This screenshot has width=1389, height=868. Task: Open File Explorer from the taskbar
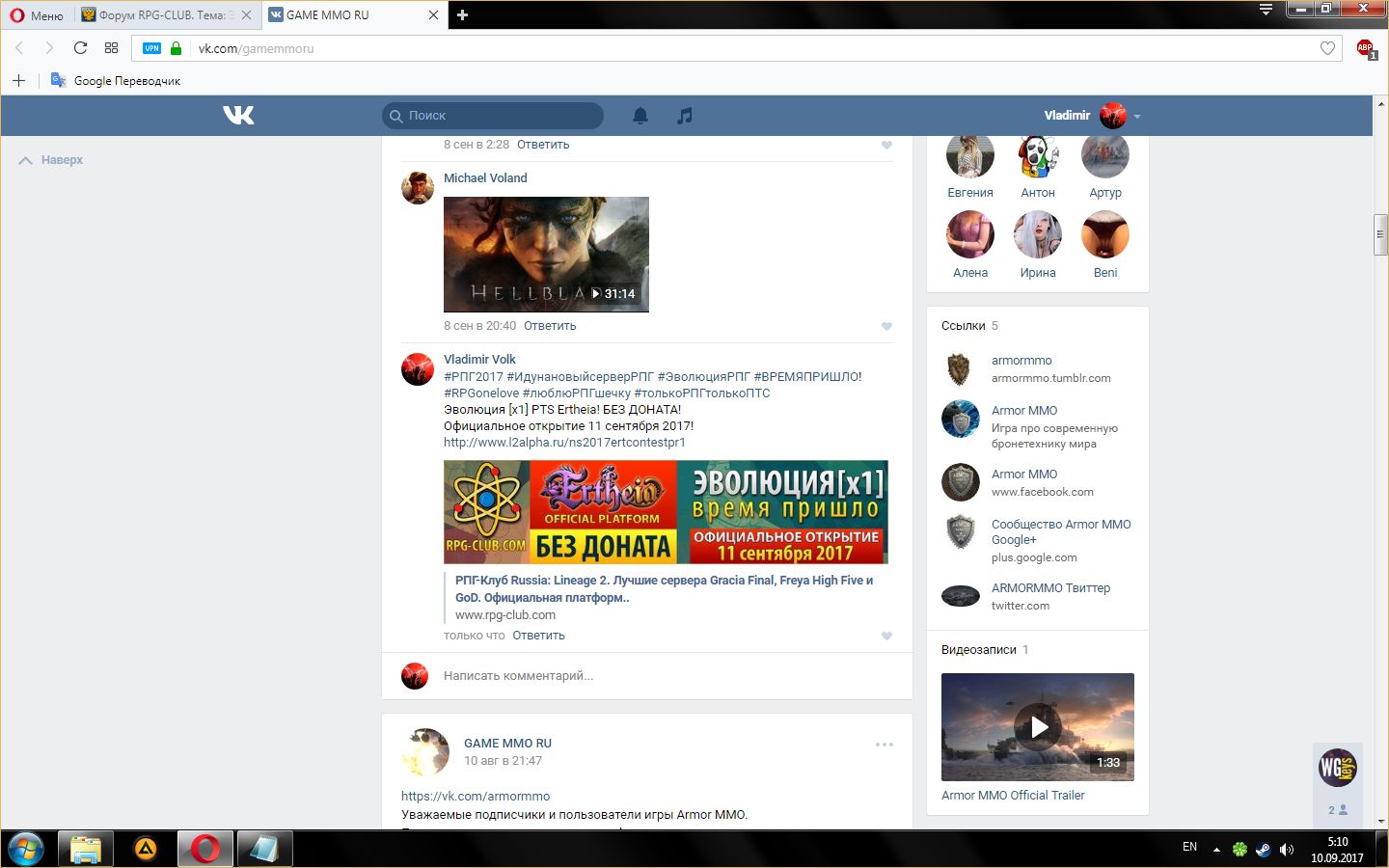click(x=86, y=849)
